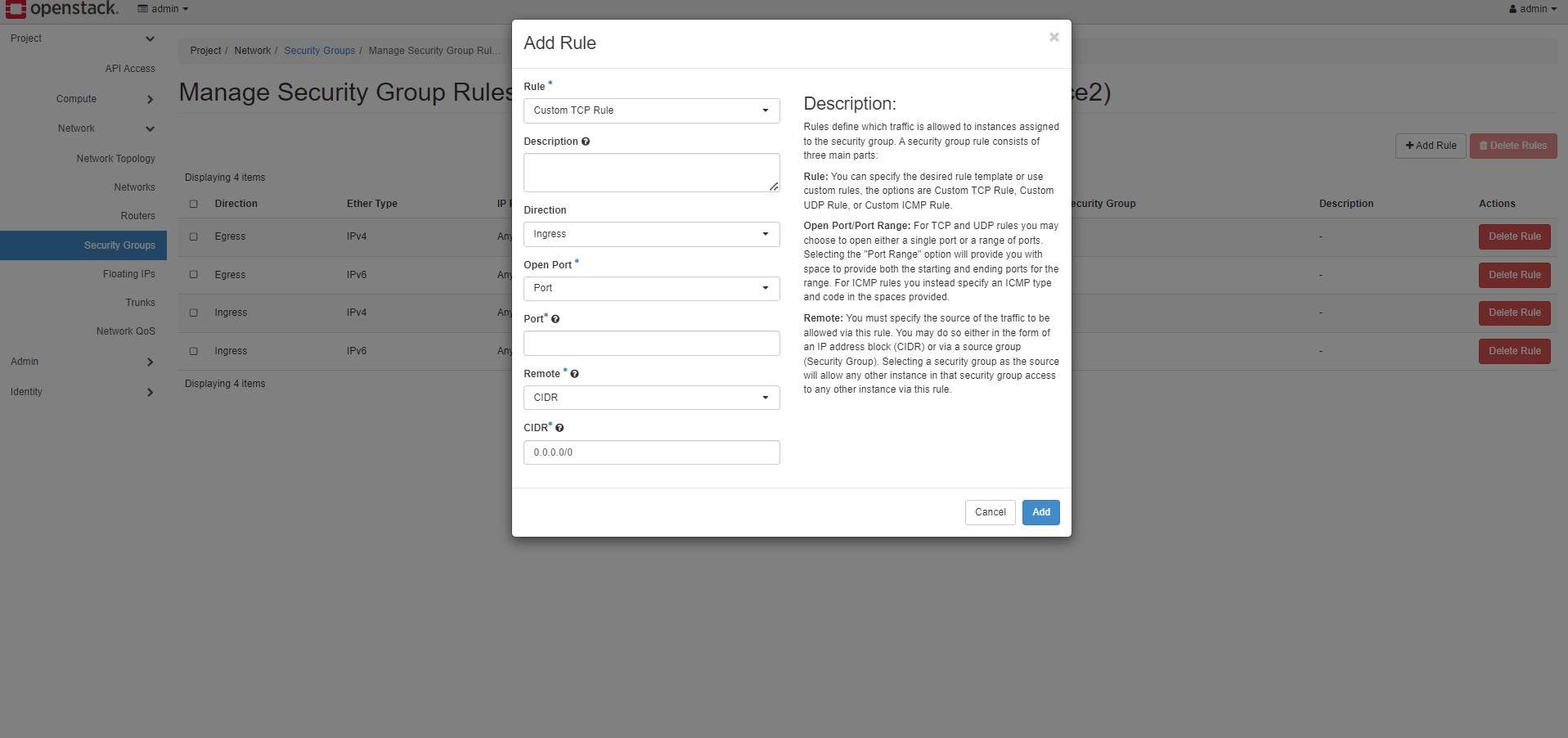Viewport: 1568px width, 738px height.
Task: Click the help icon next to CIDR label
Action: pos(559,428)
